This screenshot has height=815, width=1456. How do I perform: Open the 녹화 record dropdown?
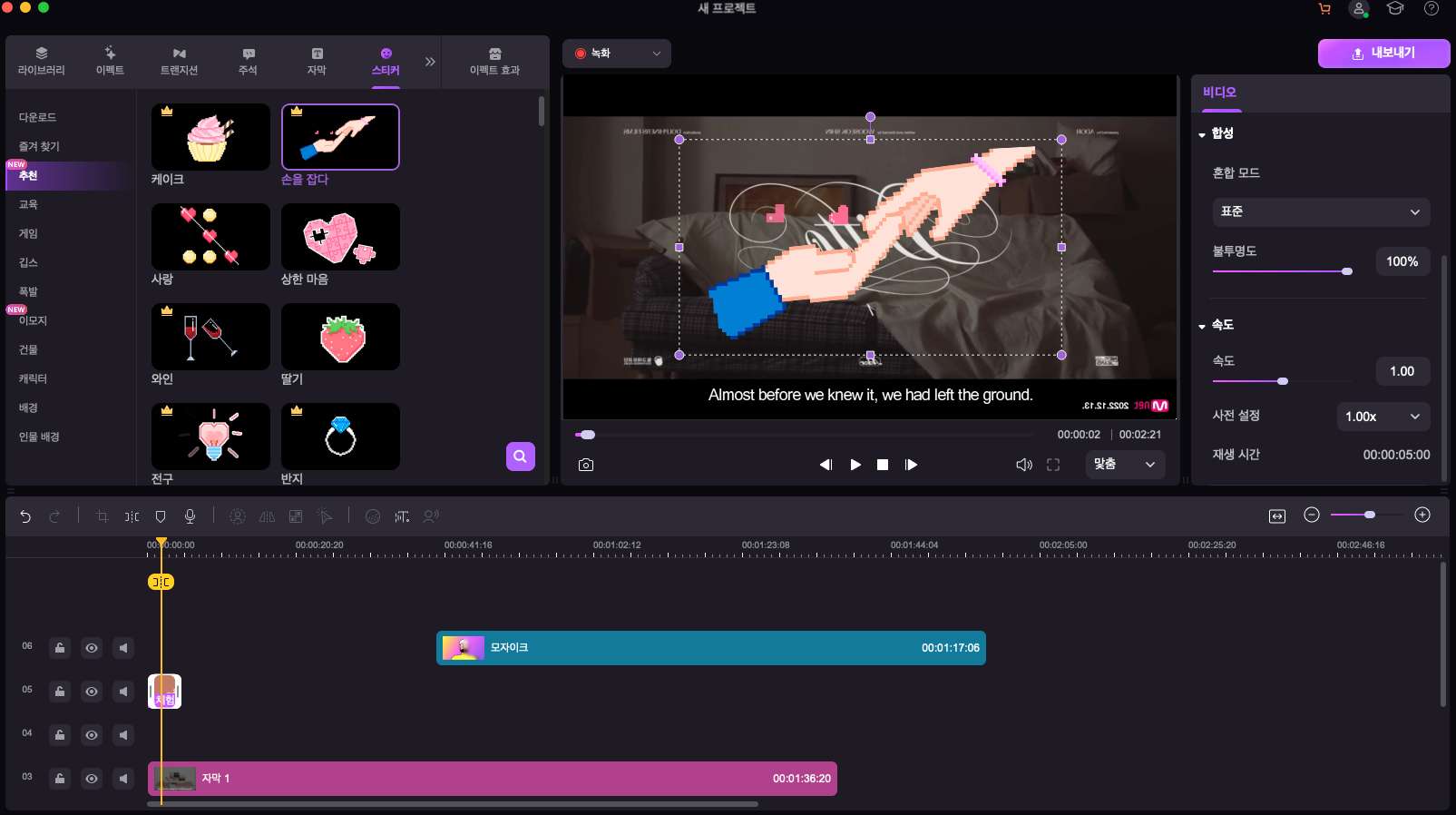tap(617, 54)
